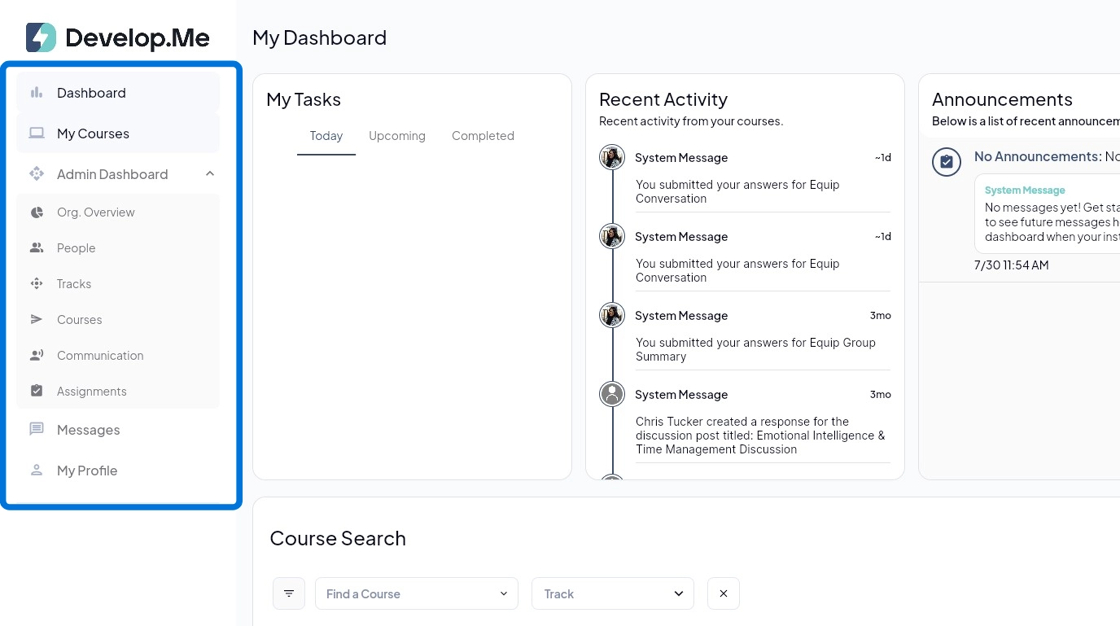Image resolution: width=1120 pixels, height=626 pixels.
Task: Click the course search filter icon
Action: (289, 594)
